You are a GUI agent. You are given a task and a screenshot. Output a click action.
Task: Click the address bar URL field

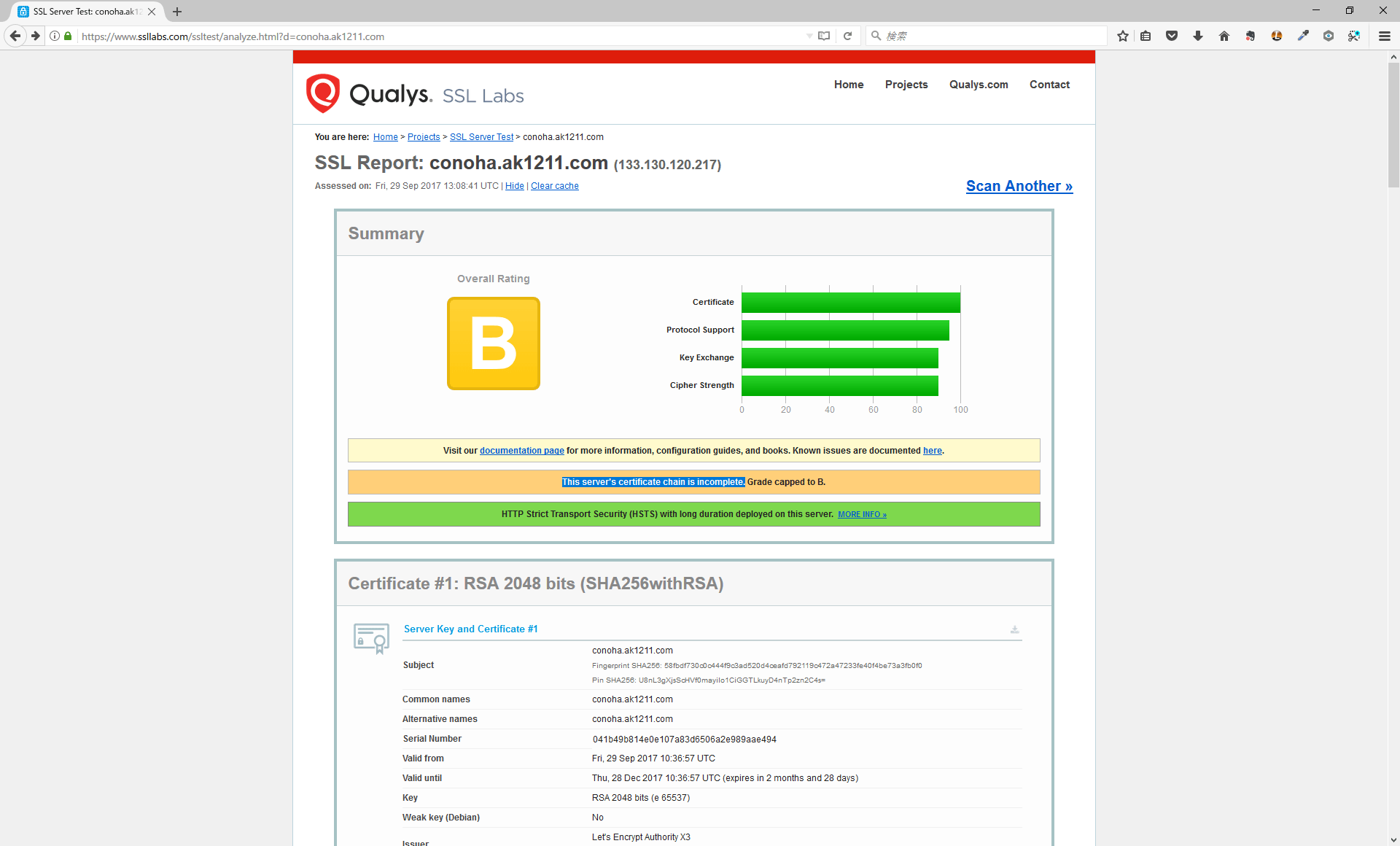click(437, 36)
